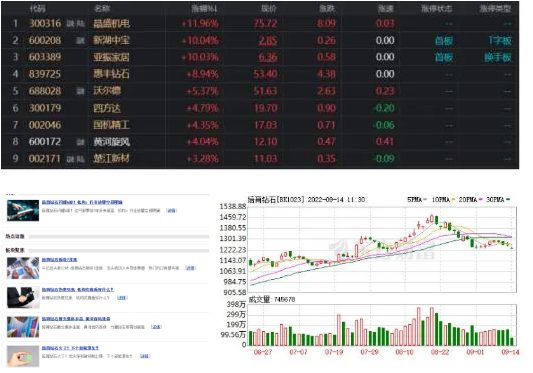Open the headline beside the tablet thumbnail
This screenshot has width=533, height=373.
82,202
